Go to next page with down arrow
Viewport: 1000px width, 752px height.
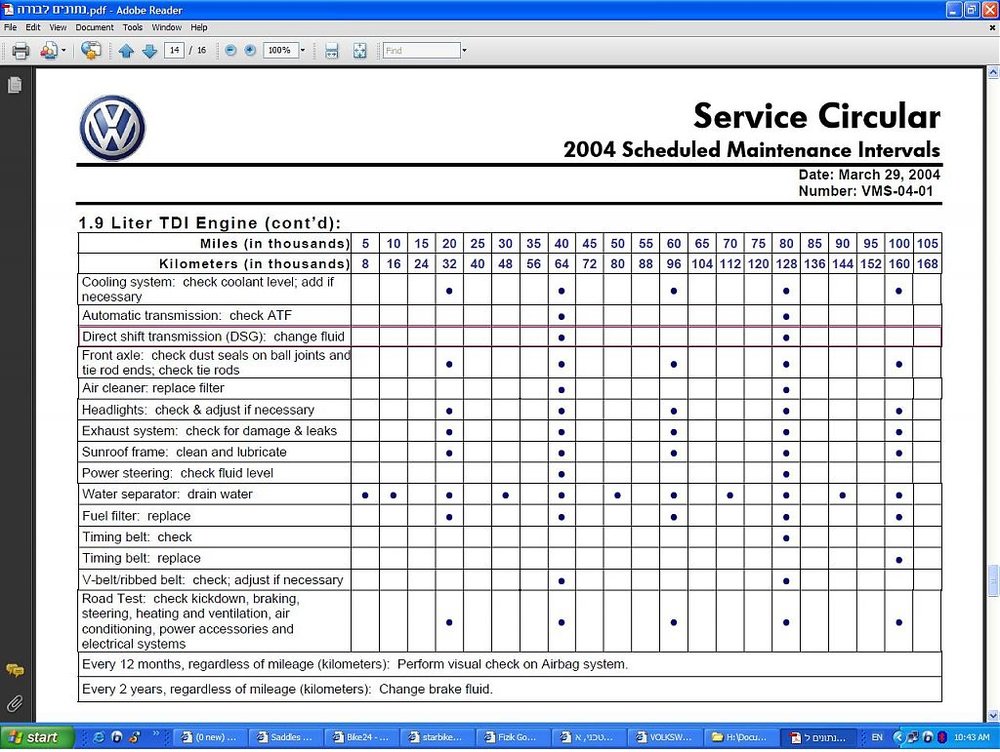(x=149, y=50)
